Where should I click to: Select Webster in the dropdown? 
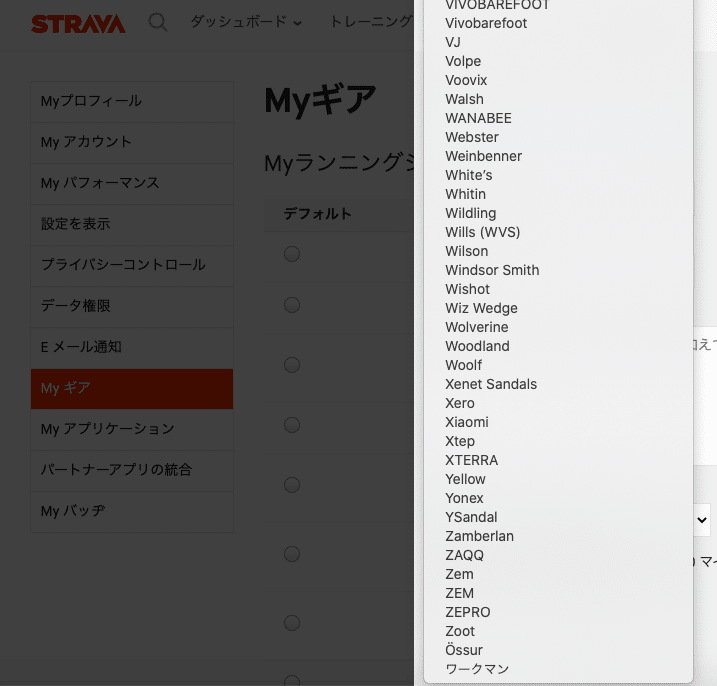click(558, 137)
